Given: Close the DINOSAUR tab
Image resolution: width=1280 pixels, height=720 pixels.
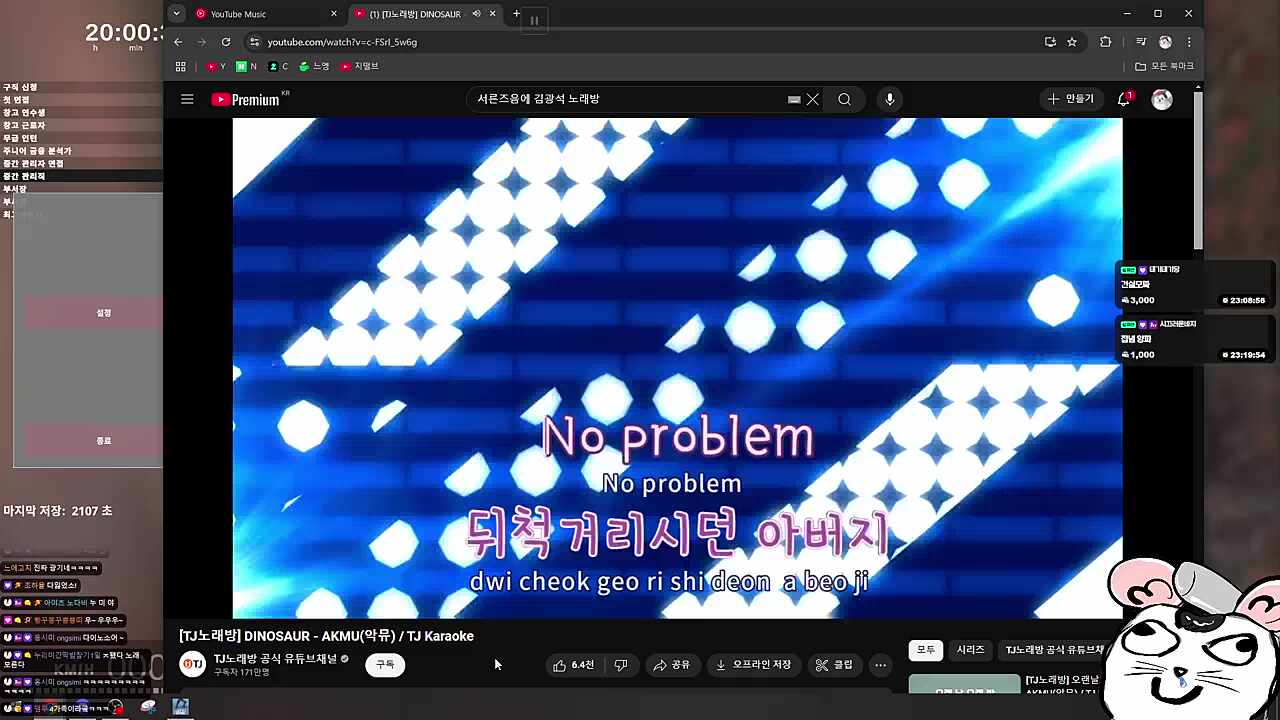Looking at the screenshot, I should click(x=492, y=14).
